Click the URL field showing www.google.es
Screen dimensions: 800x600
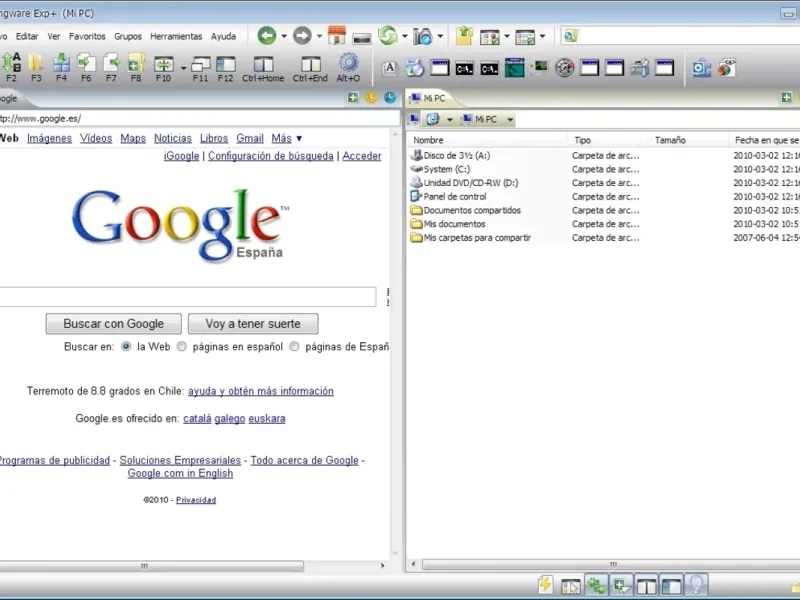coord(199,119)
